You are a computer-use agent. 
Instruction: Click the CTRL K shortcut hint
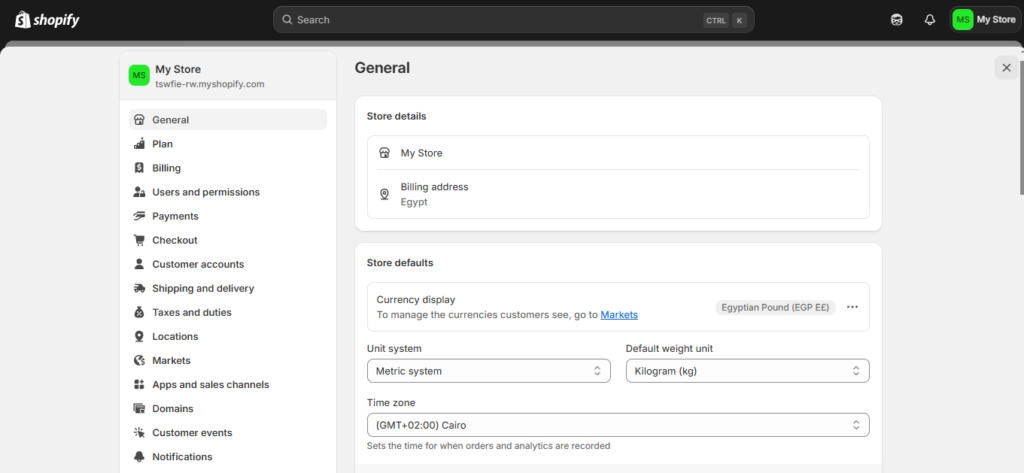[725, 20]
